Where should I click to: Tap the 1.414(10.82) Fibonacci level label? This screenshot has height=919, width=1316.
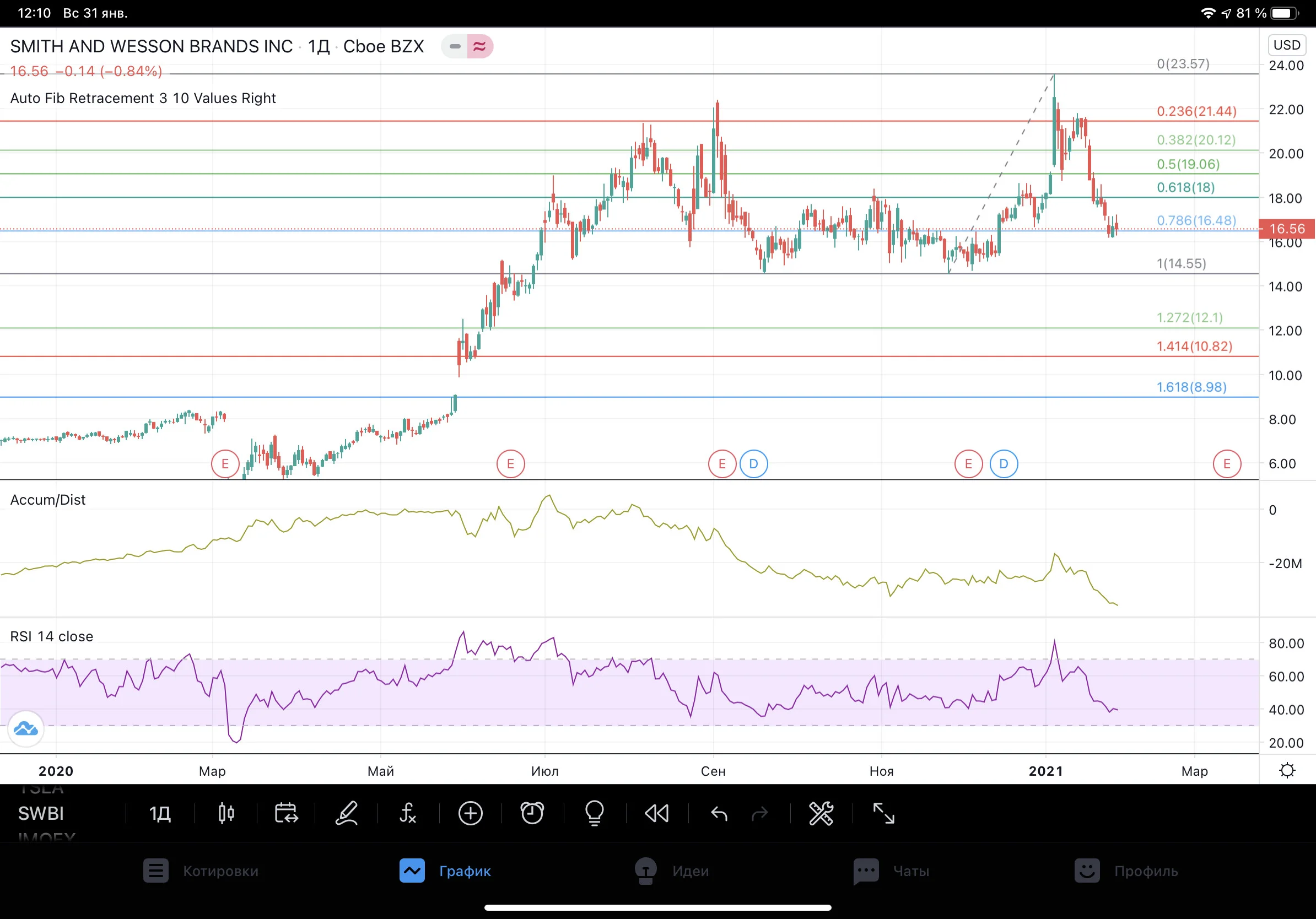[x=1194, y=346]
